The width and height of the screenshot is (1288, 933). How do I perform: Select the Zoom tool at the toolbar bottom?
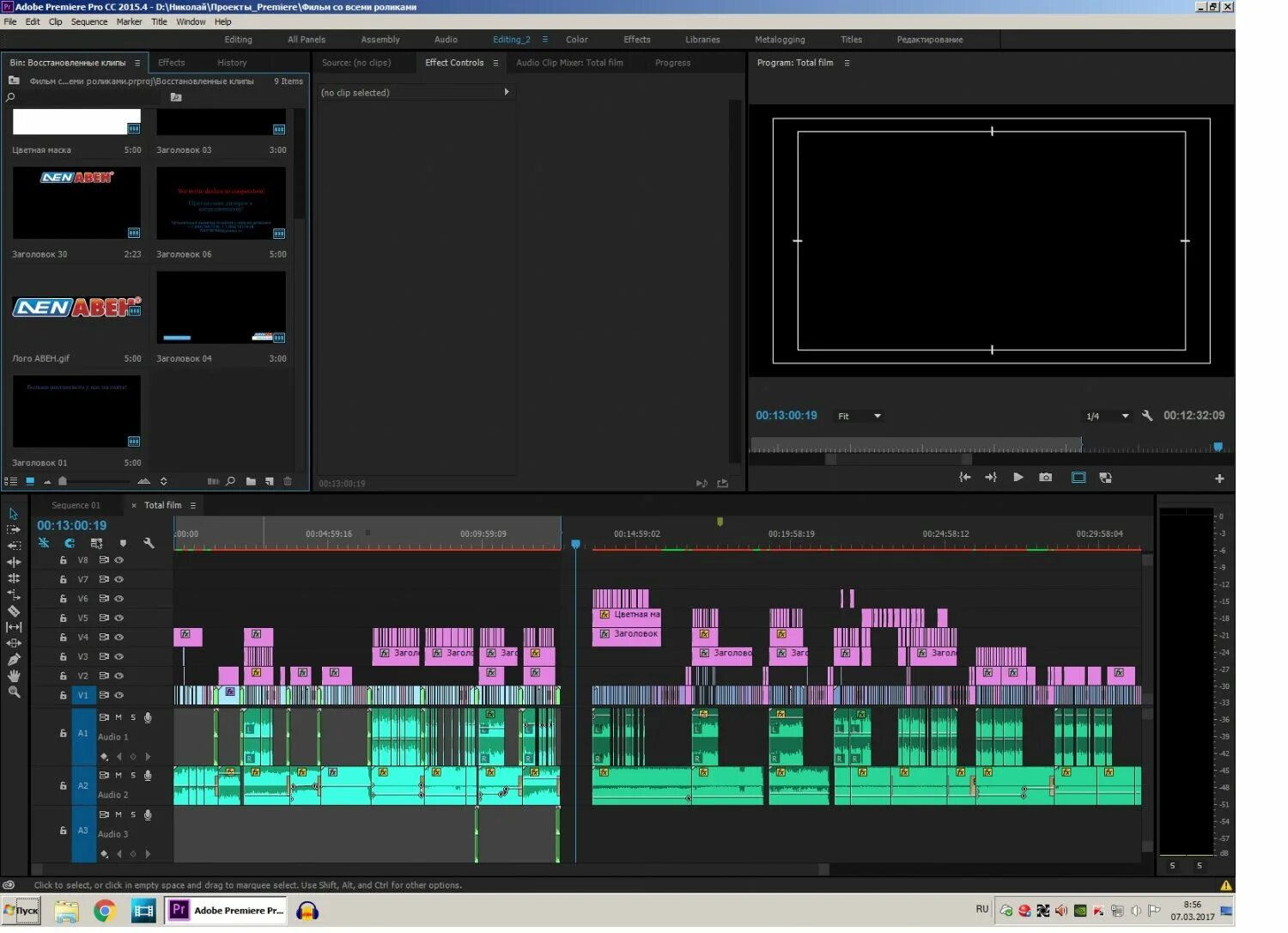pos(14,692)
